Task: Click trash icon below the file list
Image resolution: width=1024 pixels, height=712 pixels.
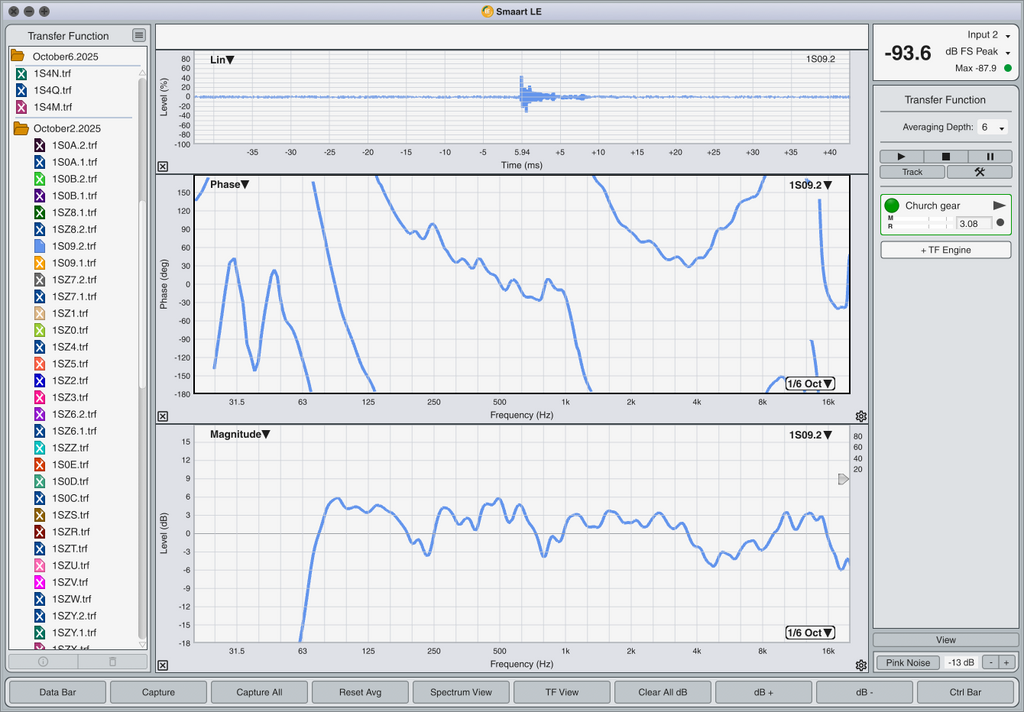Action: click(112, 661)
